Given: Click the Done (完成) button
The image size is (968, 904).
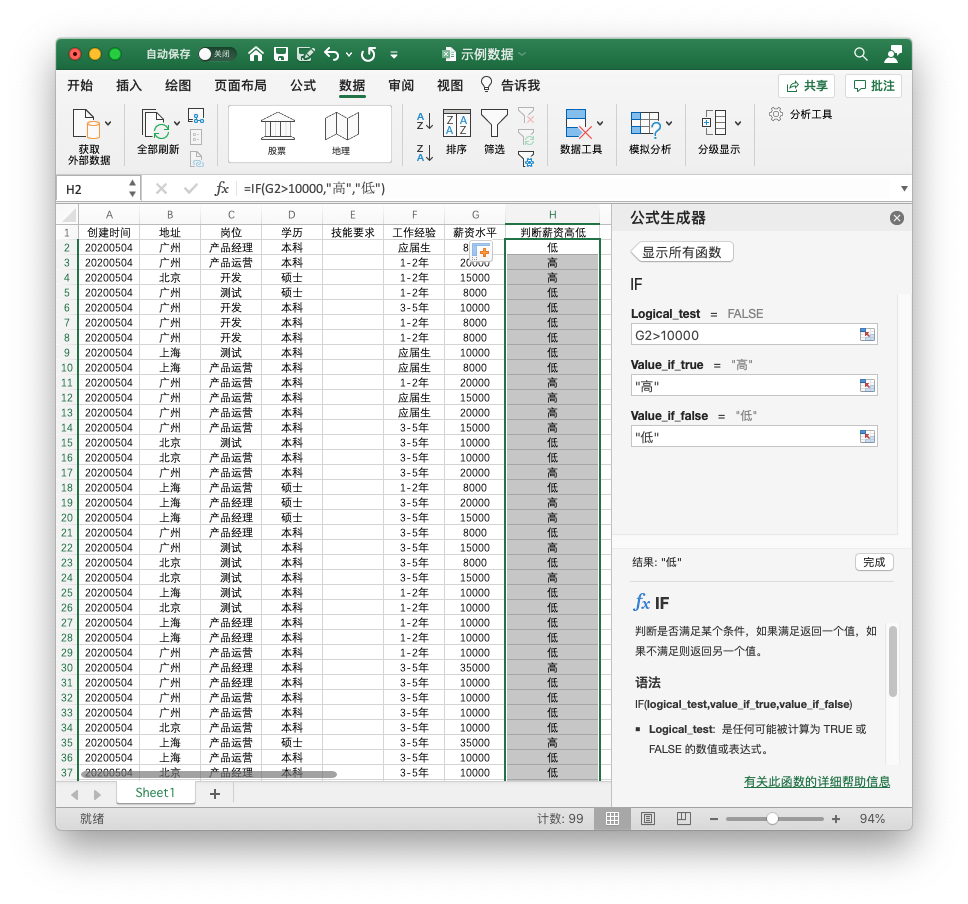Looking at the screenshot, I should coord(873,562).
